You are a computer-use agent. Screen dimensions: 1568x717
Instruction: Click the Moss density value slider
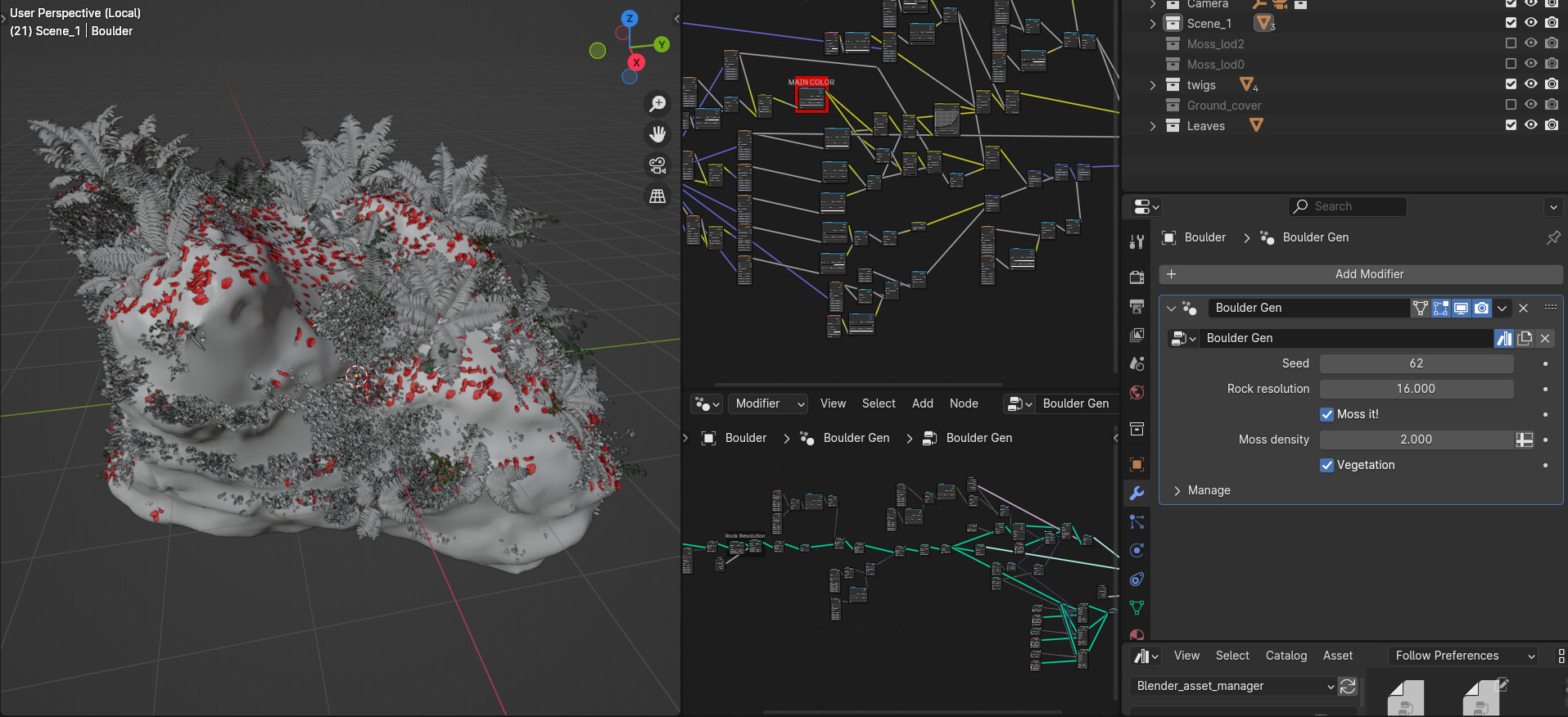click(x=1416, y=440)
